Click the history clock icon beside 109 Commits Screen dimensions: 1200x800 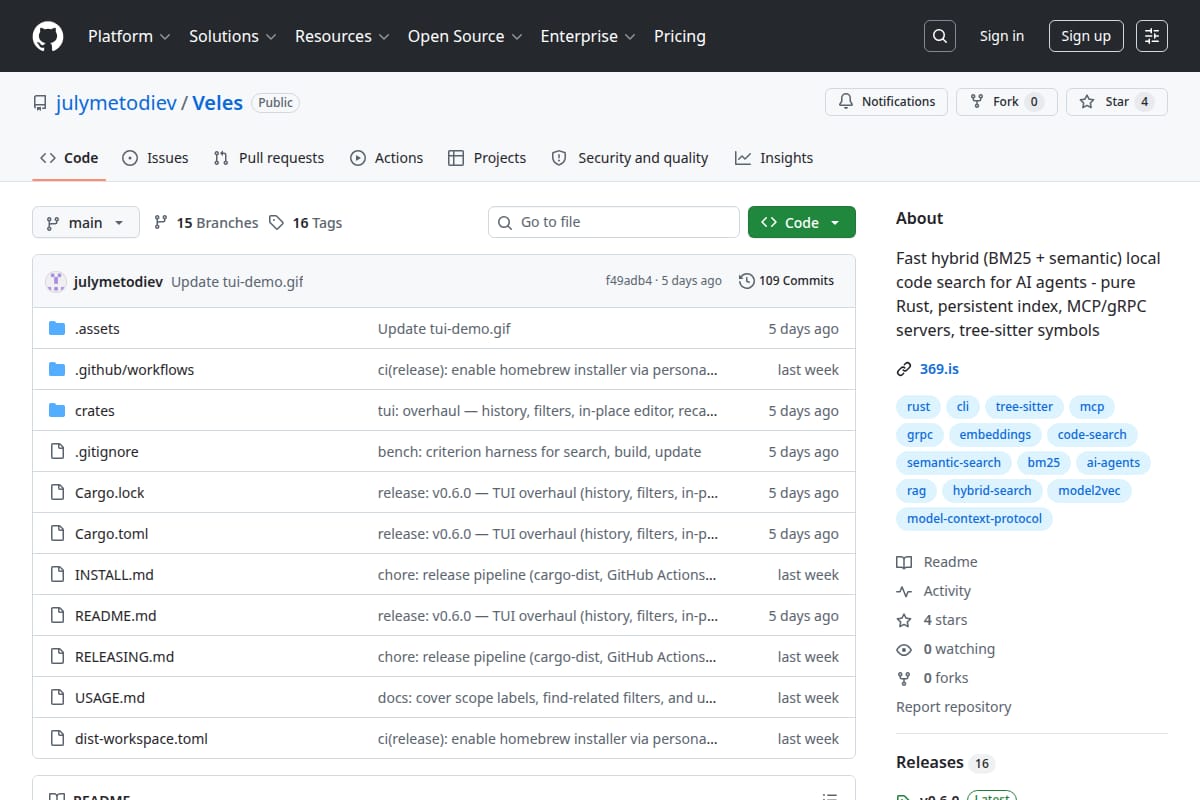746,281
